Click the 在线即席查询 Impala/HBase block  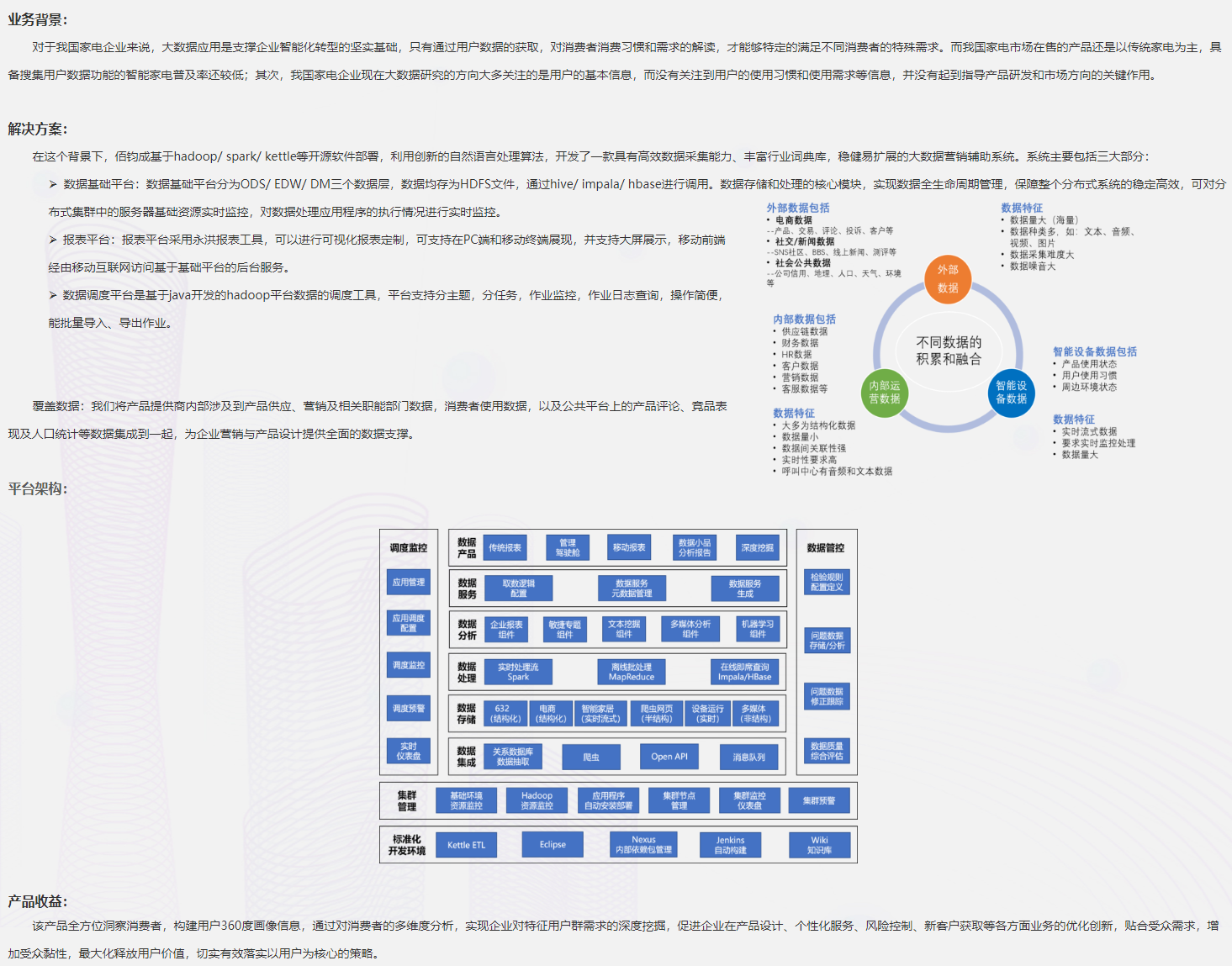click(x=744, y=672)
